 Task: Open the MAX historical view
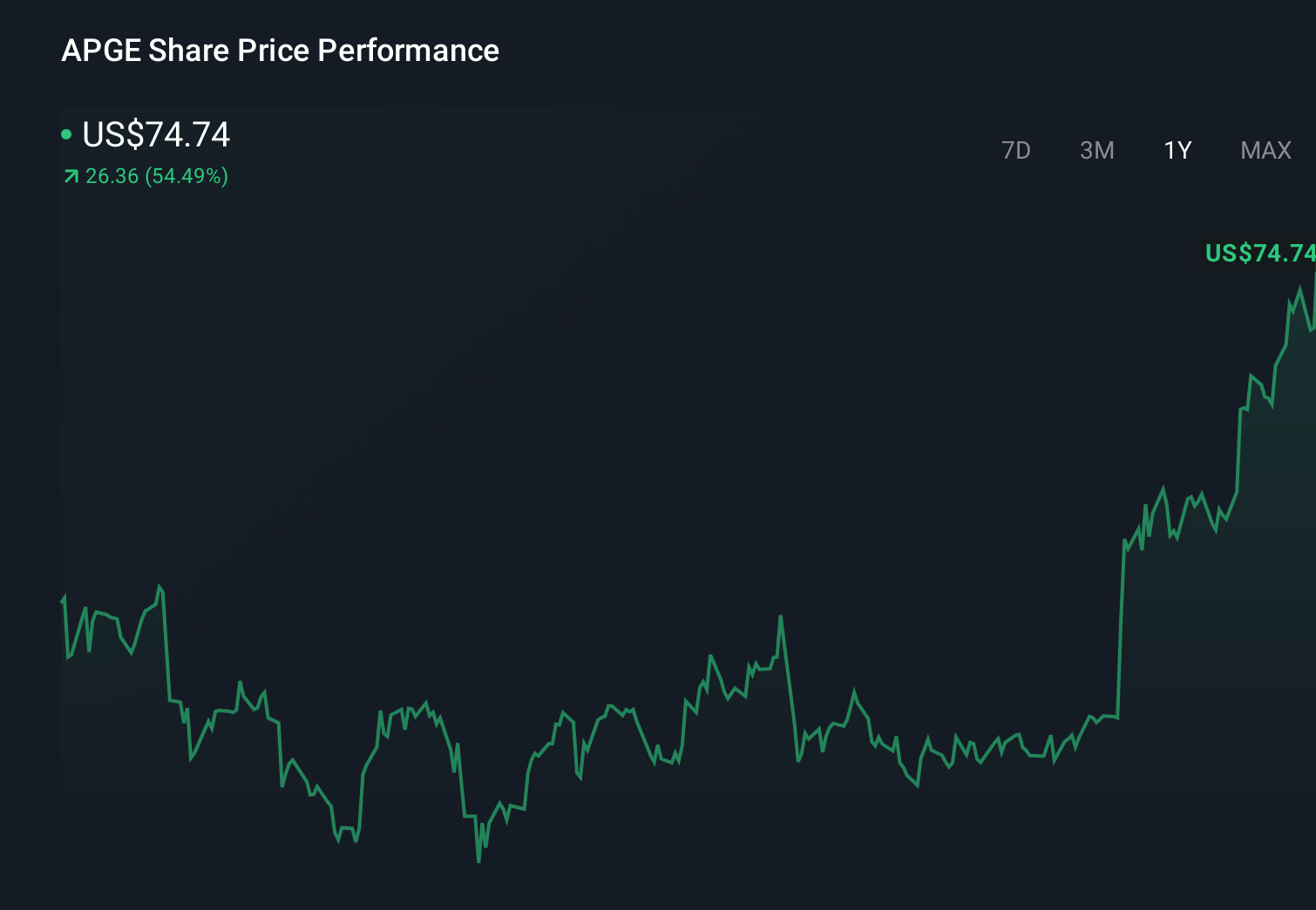(1264, 150)
